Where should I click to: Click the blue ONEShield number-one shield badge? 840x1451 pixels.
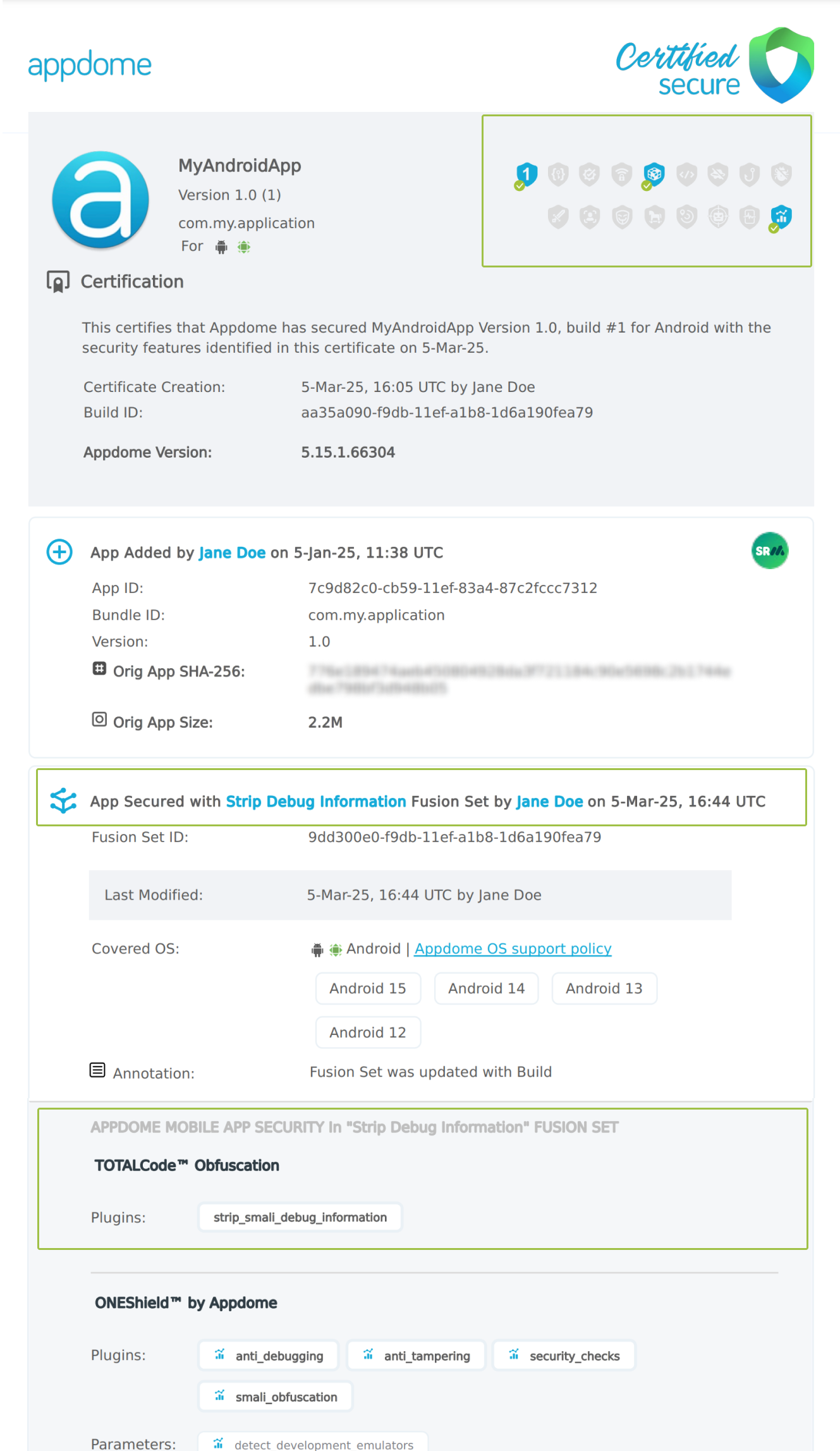(x=526, y=174)
